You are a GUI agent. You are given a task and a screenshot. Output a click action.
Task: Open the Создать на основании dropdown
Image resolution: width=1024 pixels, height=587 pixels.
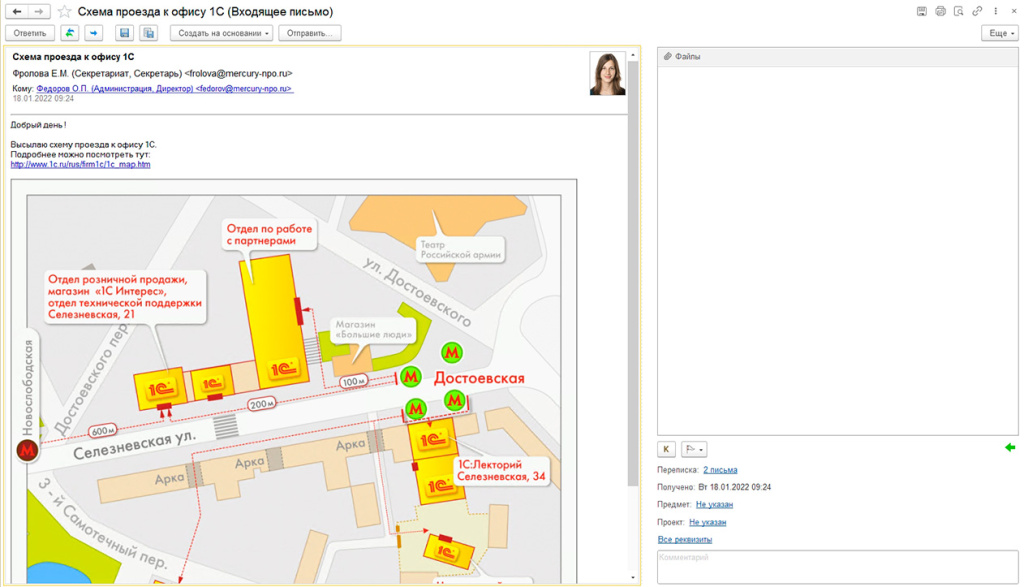[x=221, y=33]
